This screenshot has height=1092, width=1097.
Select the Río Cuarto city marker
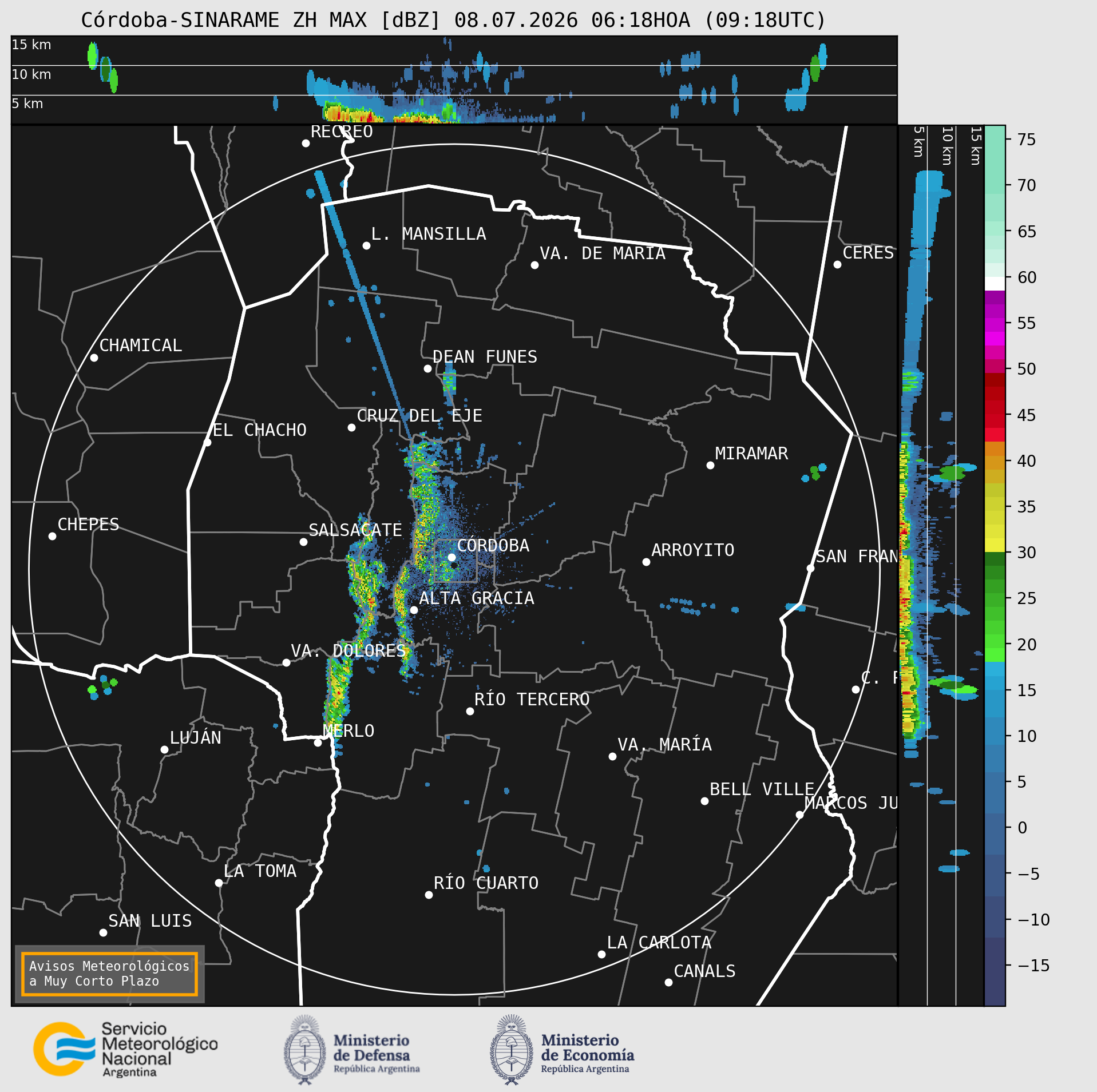coord(429,895)
